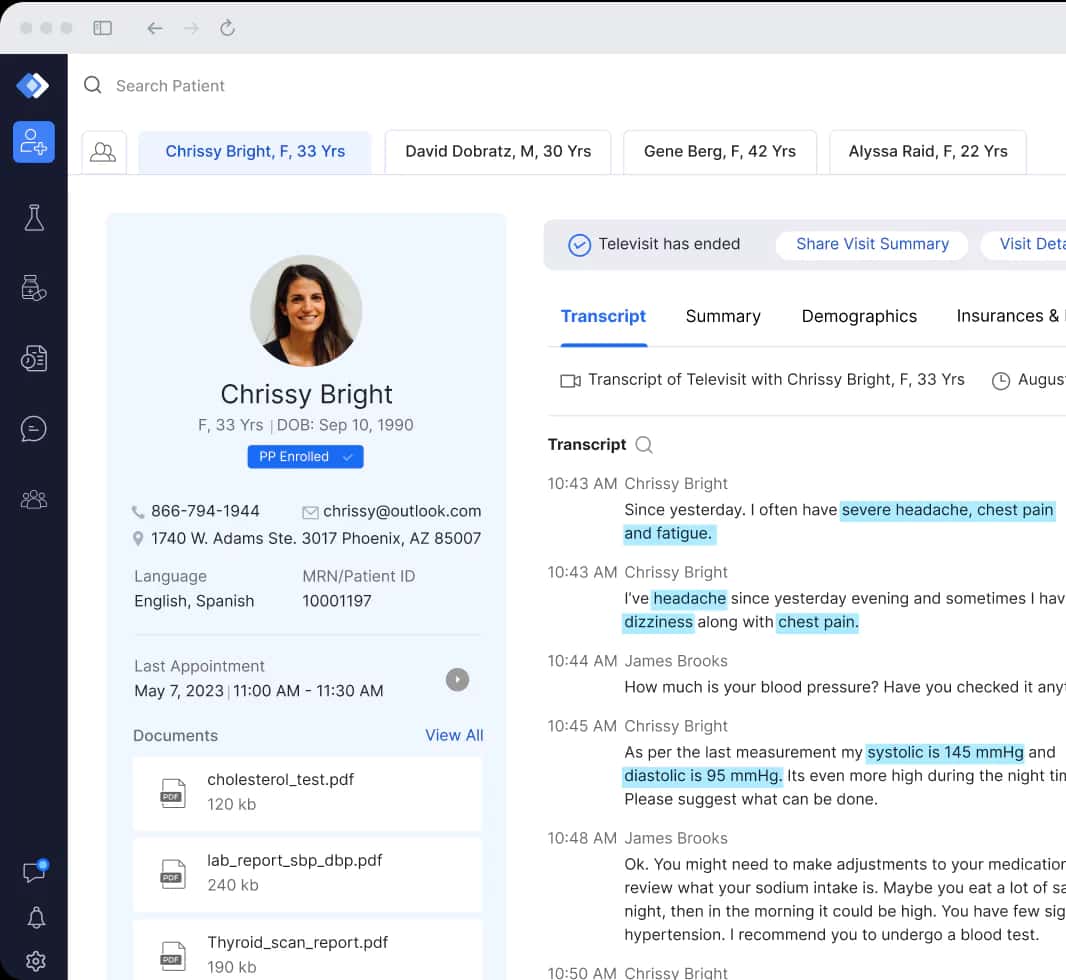
Task: Open the billing document sidebar icon
Action: (34, 358)
